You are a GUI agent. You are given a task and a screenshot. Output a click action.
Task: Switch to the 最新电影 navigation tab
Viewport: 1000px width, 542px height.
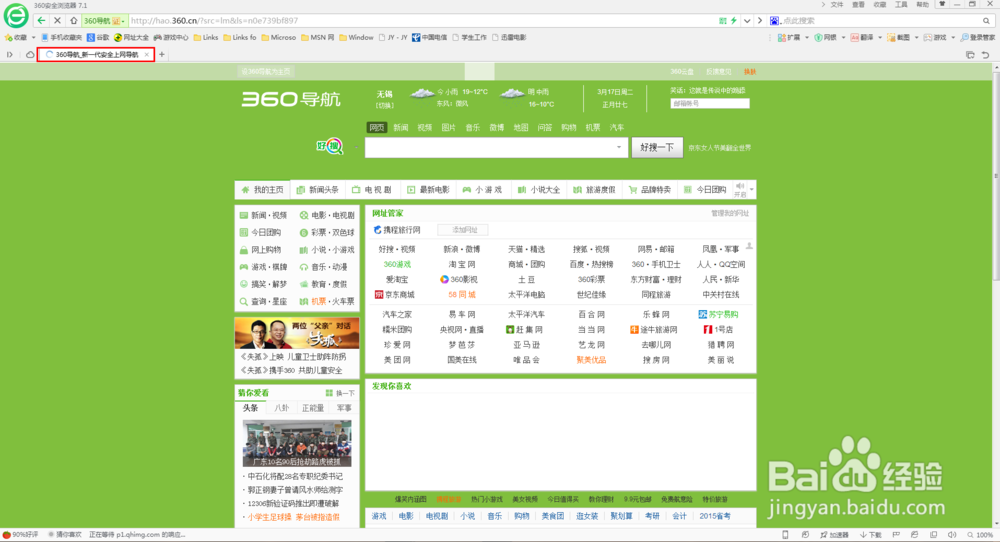click(x=429, y=189)
